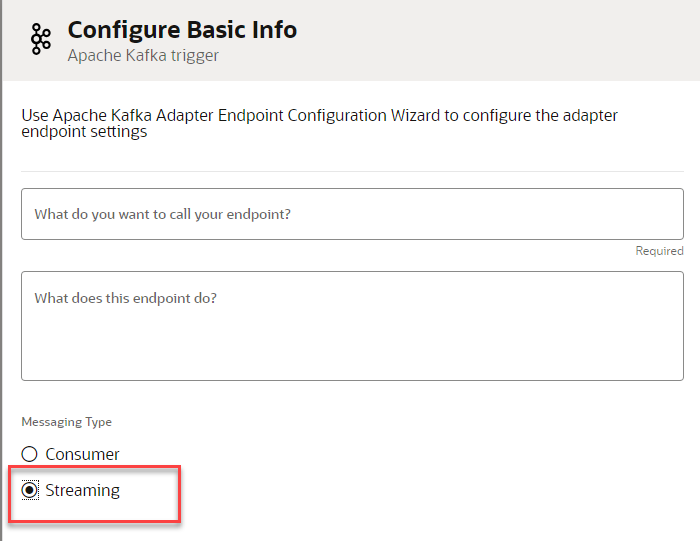Click the "Streaming" option label text
Screen dimensions: 700x541
pyautogui.click(x=82, y=490)
